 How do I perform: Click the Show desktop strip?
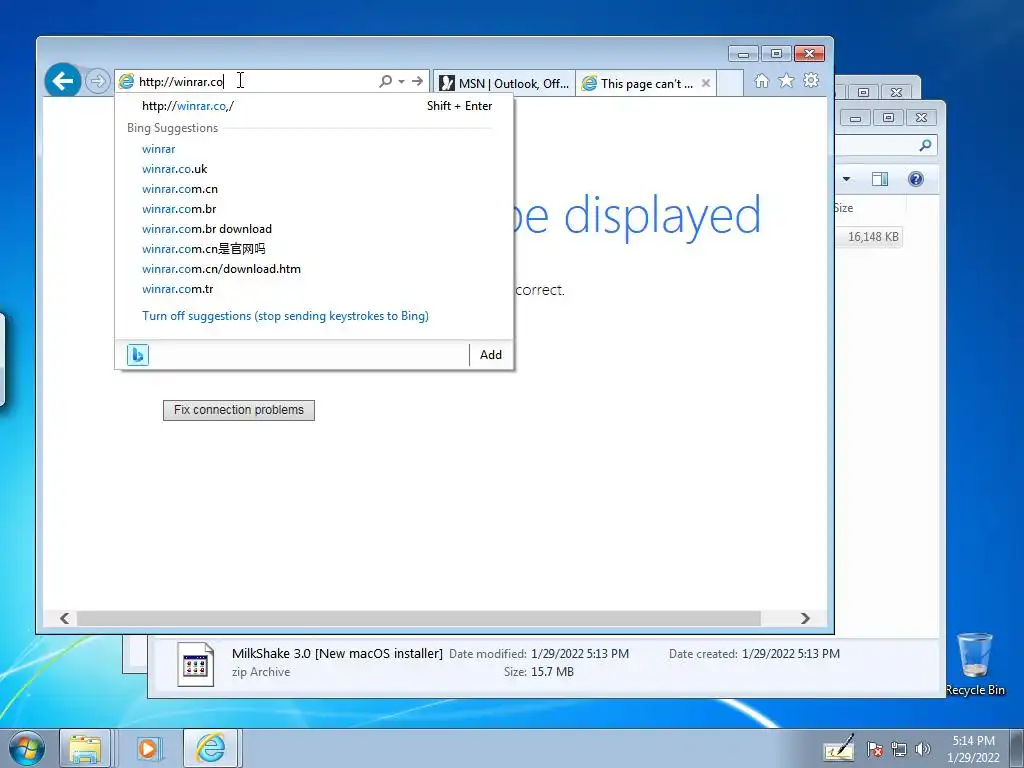(1017, 749)
